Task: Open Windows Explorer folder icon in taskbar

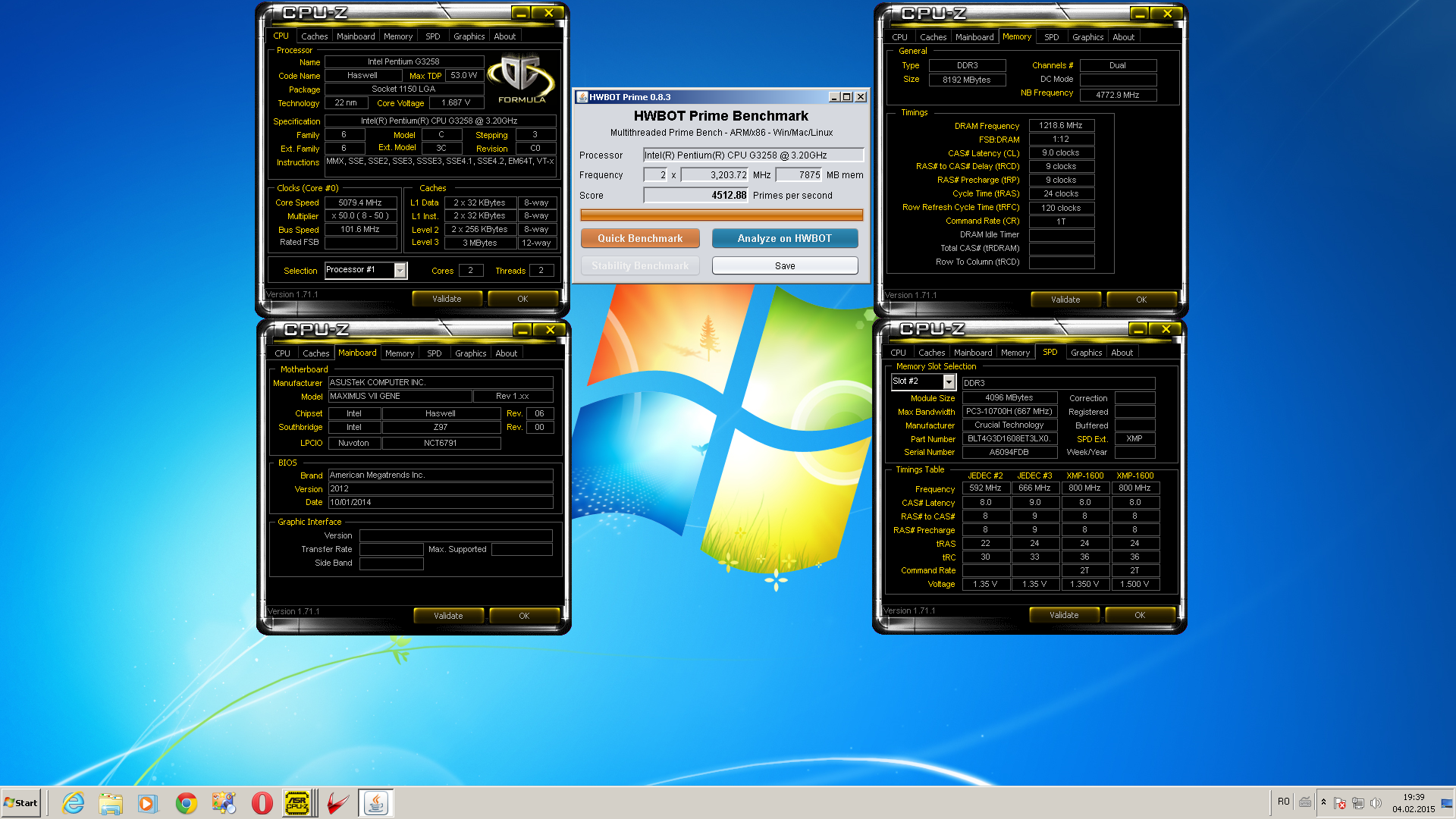Action: [x=111, y=803]
